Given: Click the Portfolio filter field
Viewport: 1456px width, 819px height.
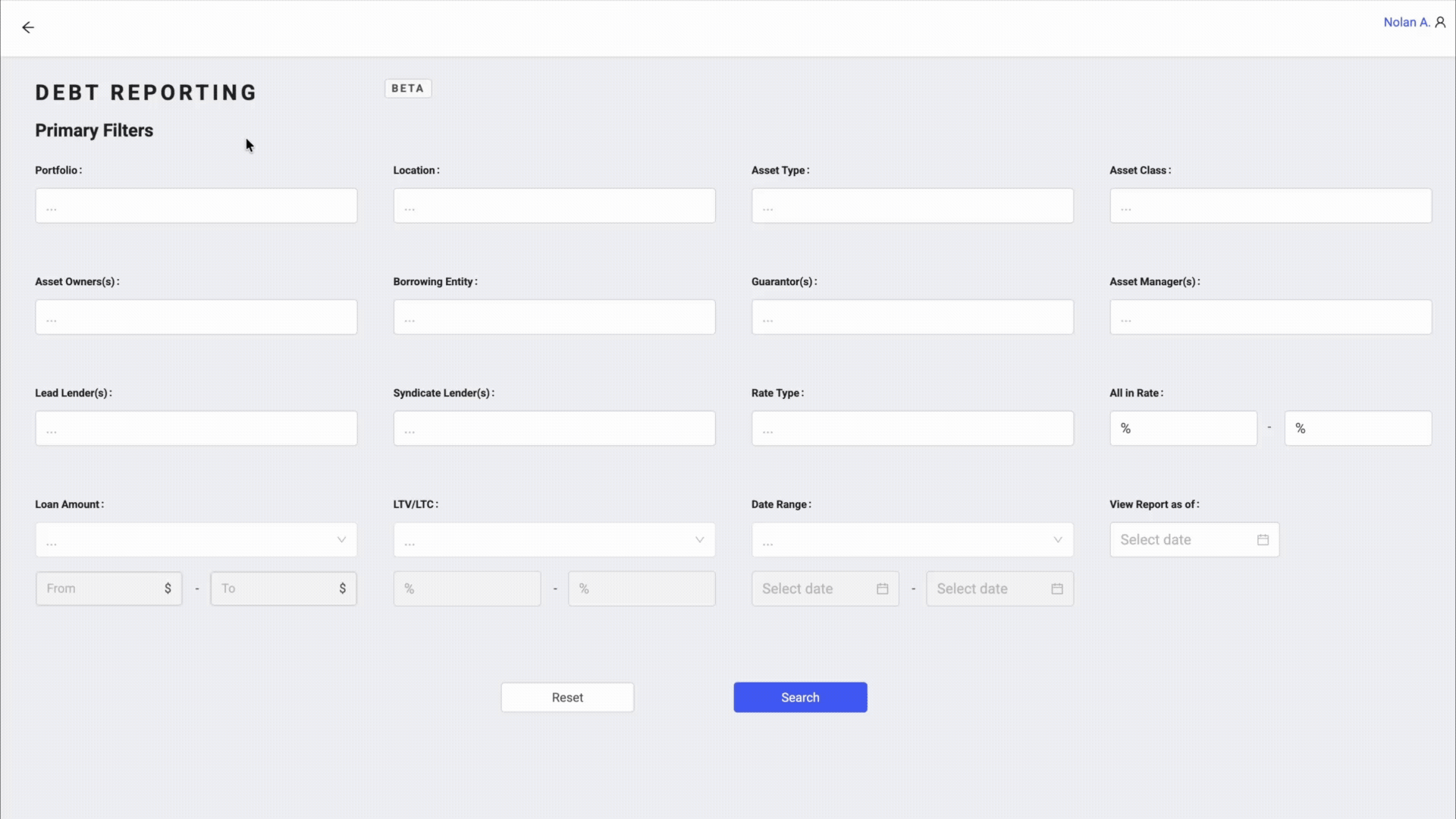Looking at the screenshot, I should coord(196,206).
